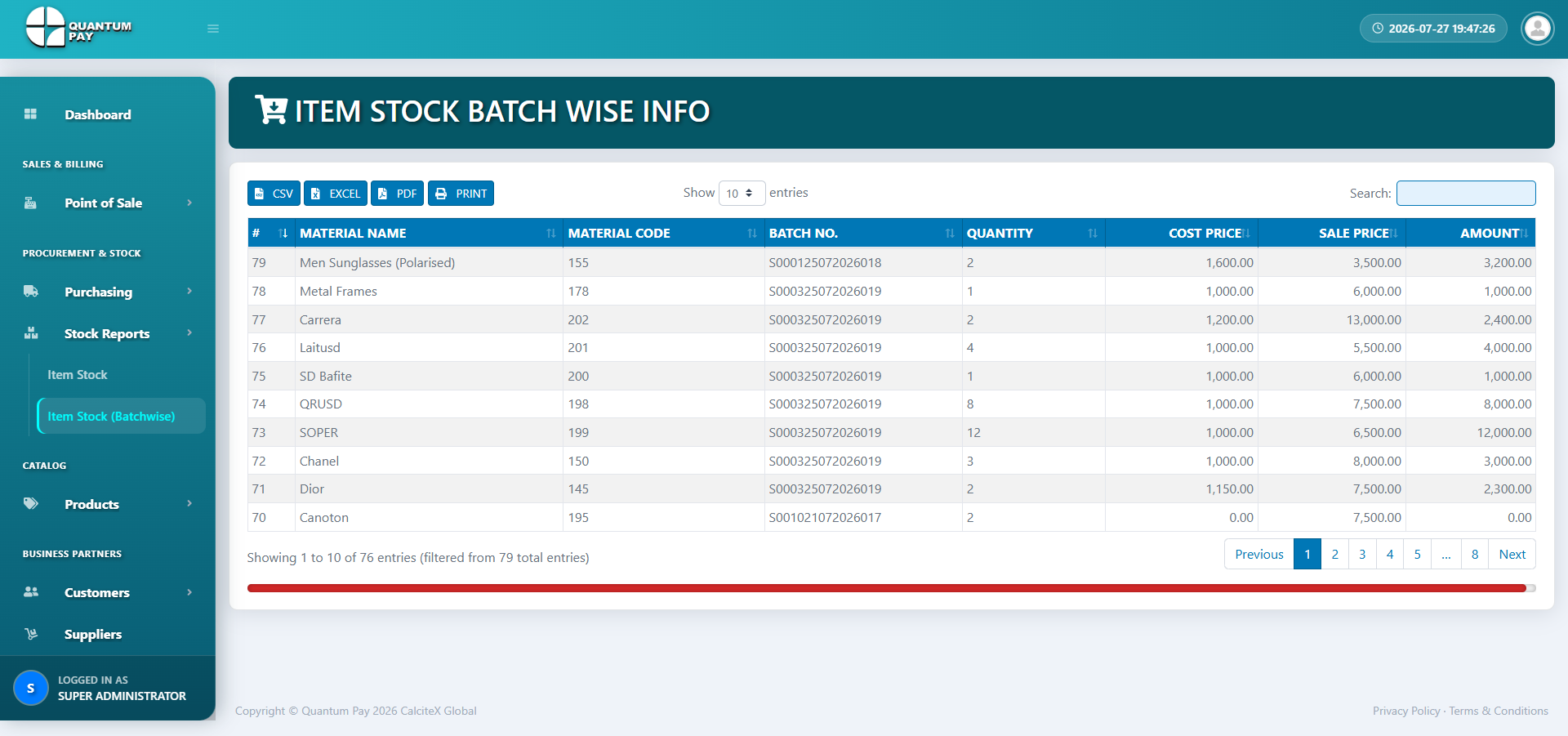Open the Stock Reports menu label

coord(107,333)
